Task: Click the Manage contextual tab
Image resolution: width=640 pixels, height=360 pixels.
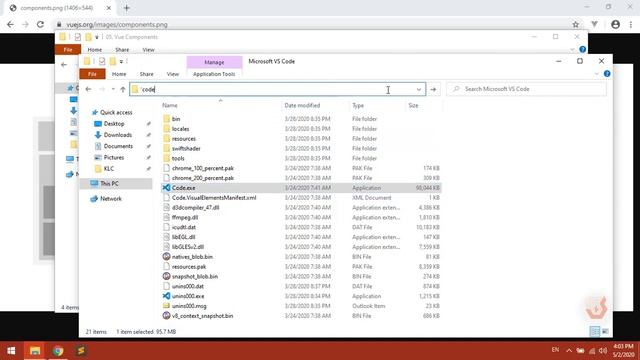Action: (214, 62)
